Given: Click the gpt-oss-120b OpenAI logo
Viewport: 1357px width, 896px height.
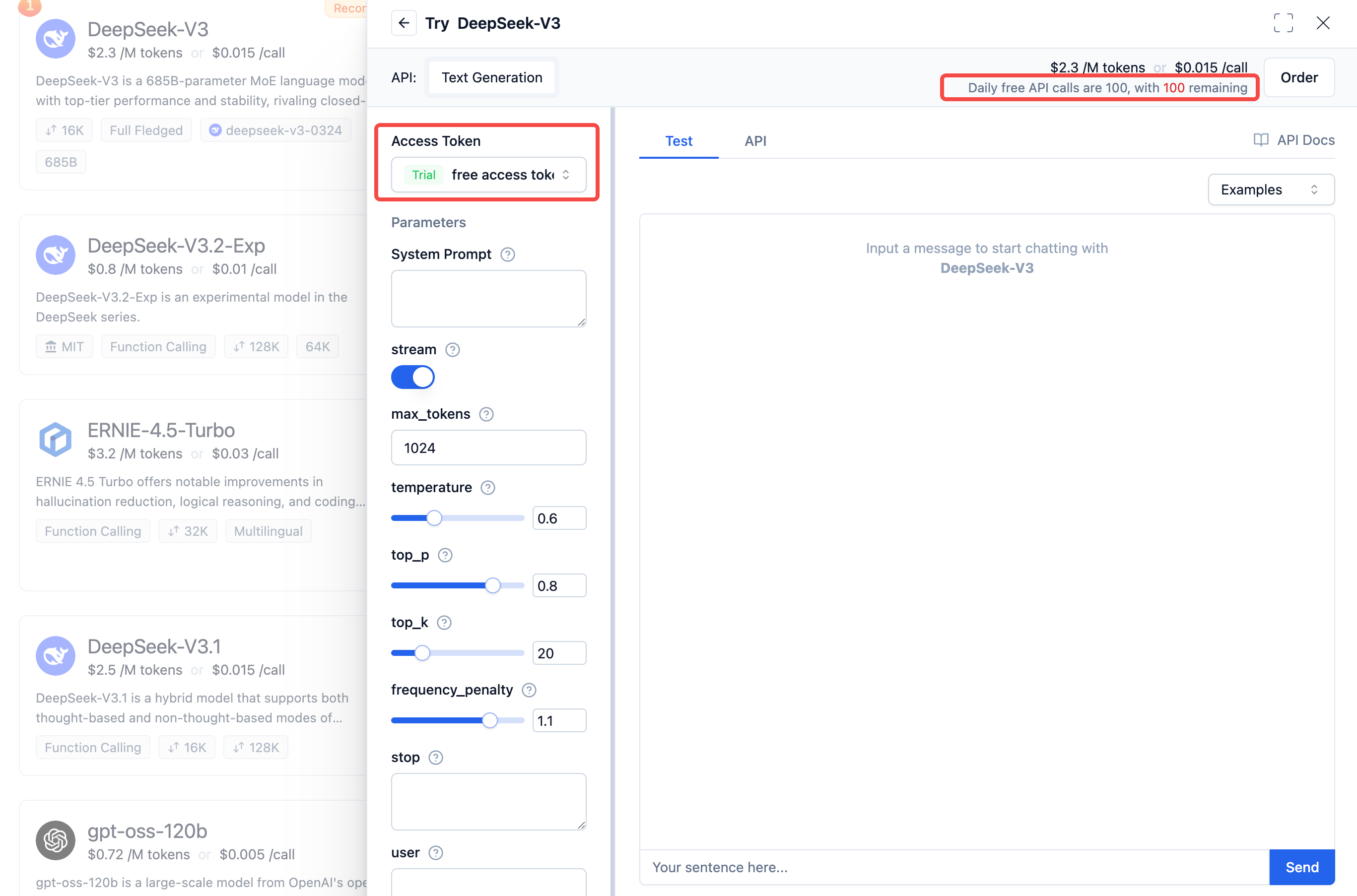Looking at the screenshot, I should coord(56,840).
